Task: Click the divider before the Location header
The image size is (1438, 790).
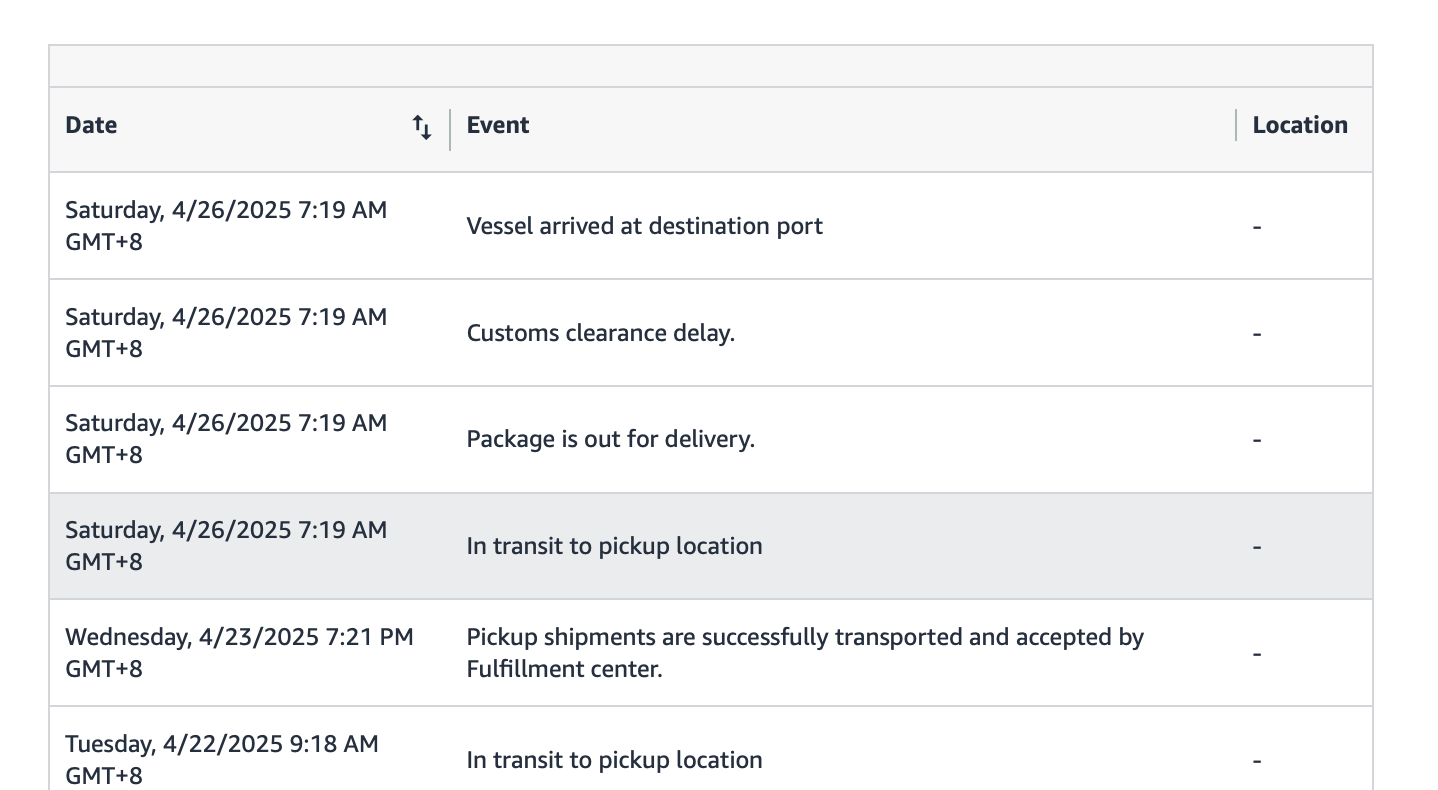Action: (x=1236, y=125)
